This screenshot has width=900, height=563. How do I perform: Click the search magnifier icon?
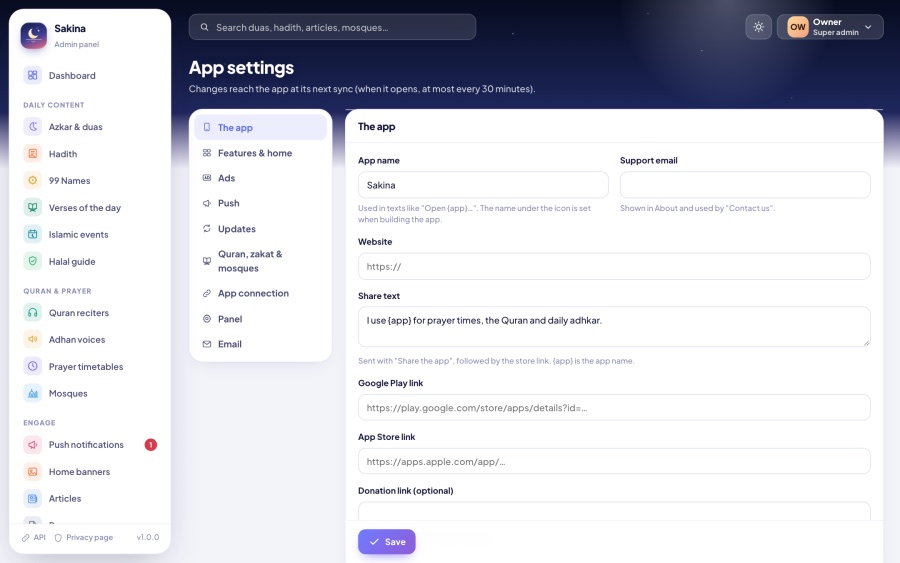[x=204, y=27]
